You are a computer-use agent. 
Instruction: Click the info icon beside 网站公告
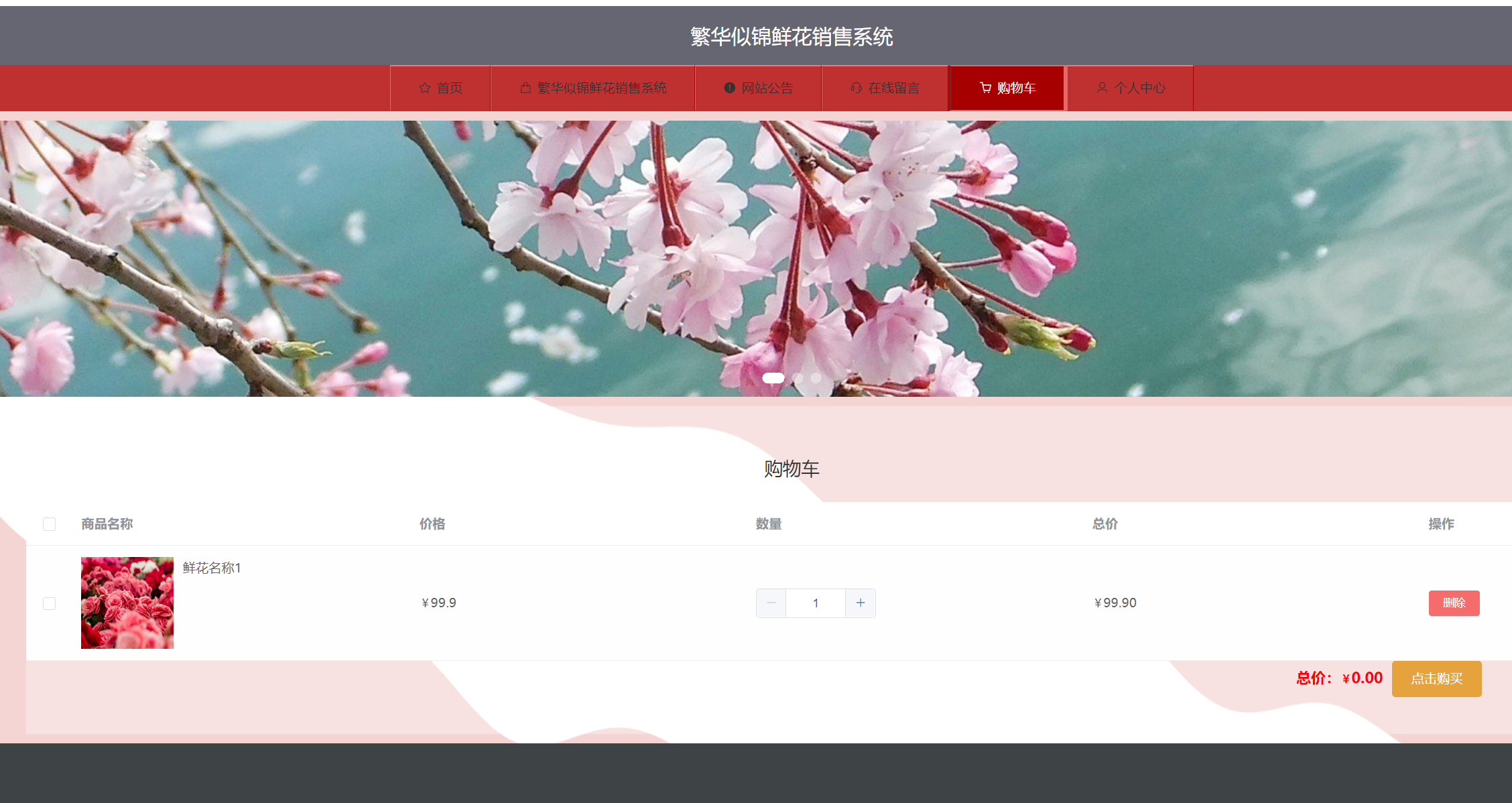tap(729, 87)
